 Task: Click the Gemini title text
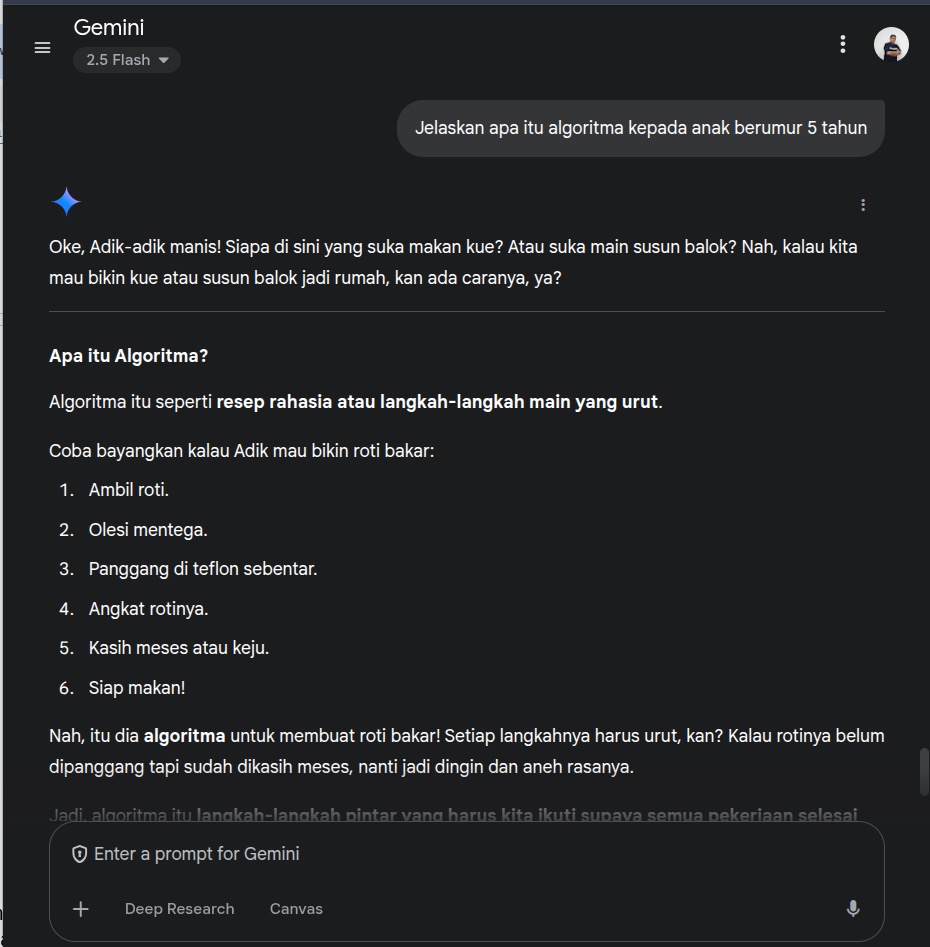[x=109, y=28]
